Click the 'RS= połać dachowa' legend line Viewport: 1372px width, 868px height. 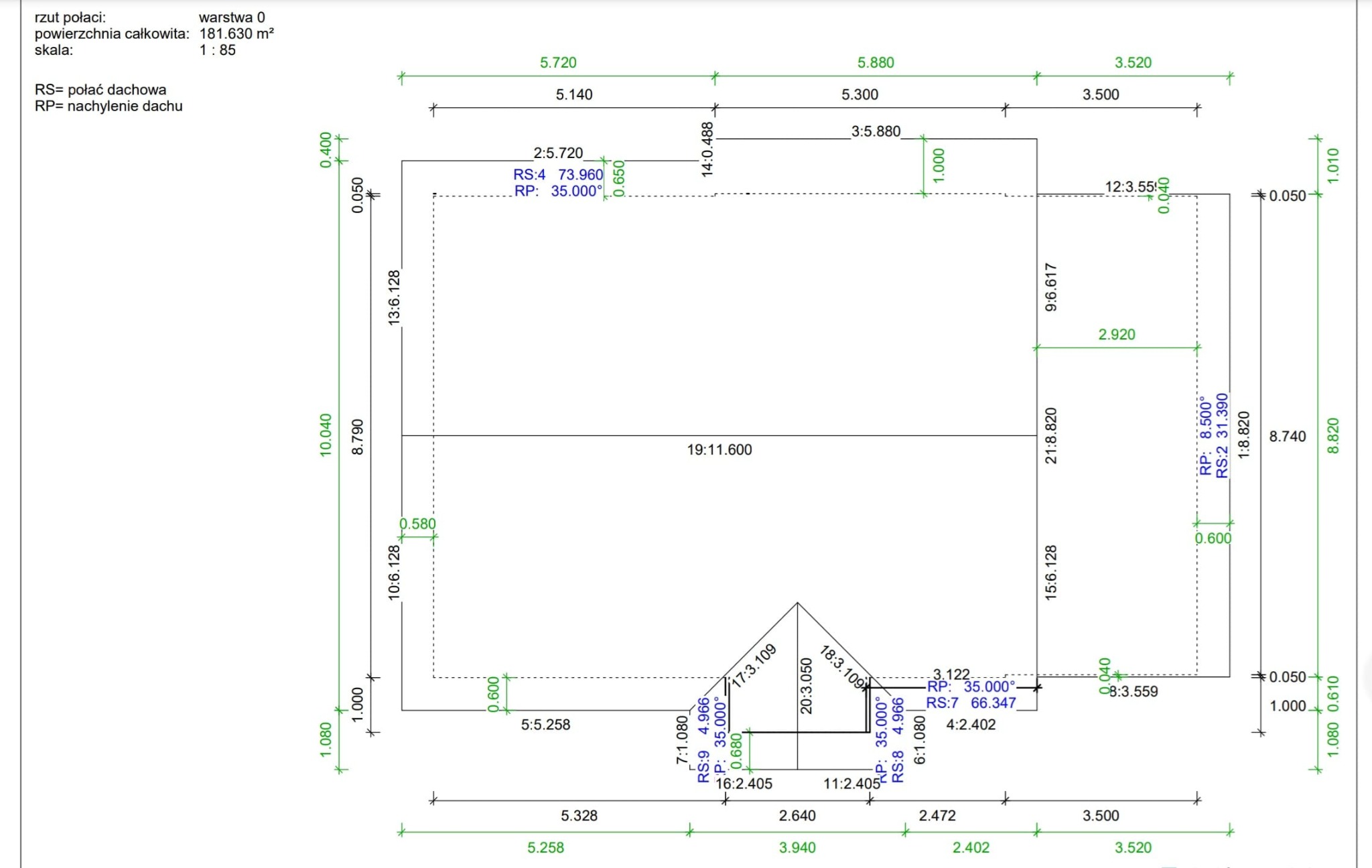pos(100,90)
